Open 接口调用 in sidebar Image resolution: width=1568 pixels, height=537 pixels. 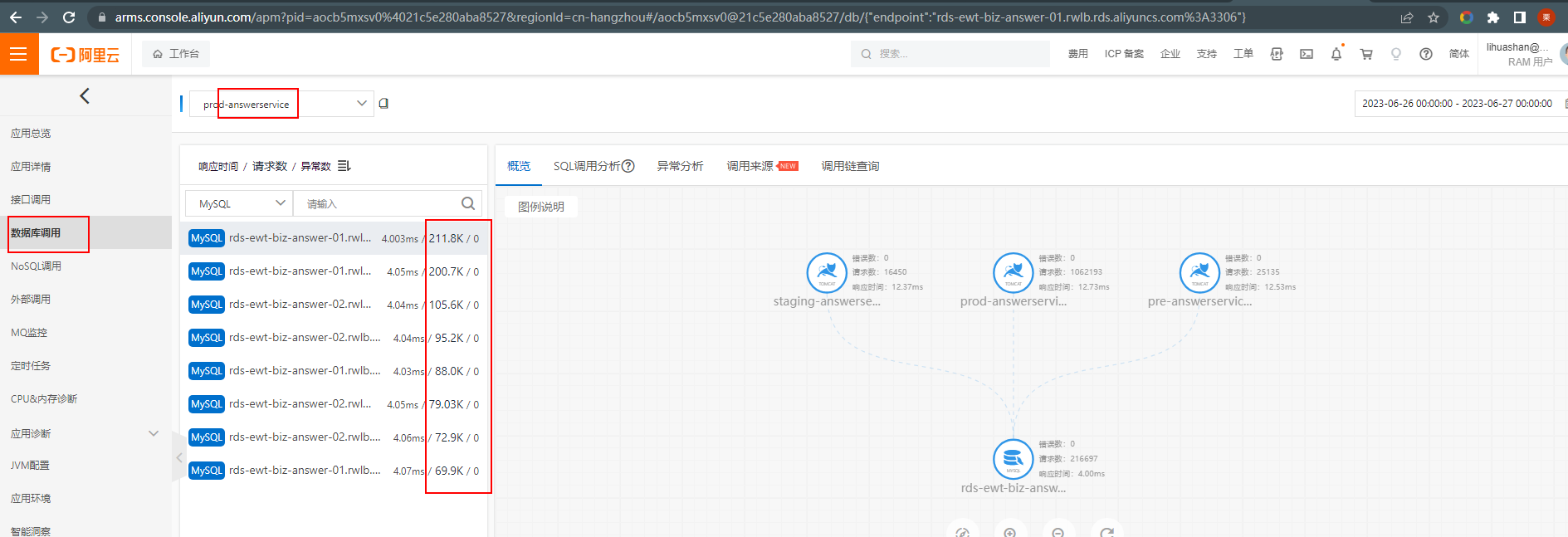pos(31,200)
